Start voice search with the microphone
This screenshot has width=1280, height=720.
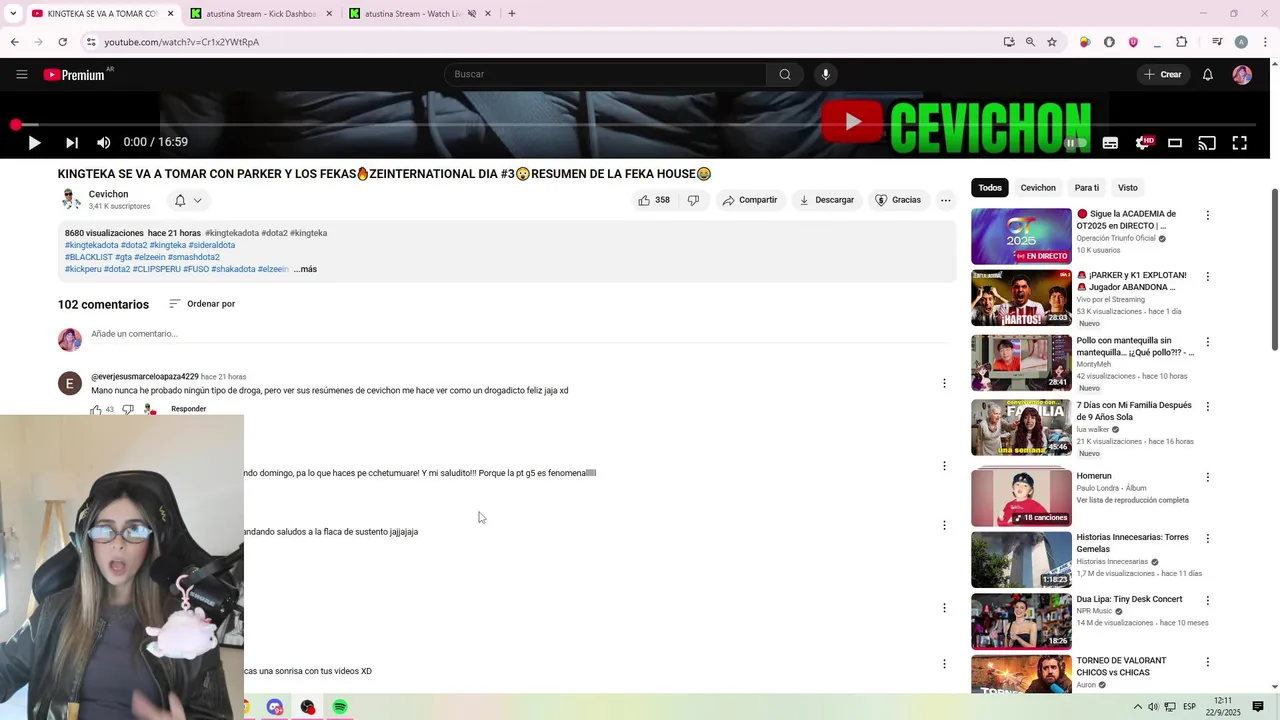pyautogui.click(x=825, y=74)
